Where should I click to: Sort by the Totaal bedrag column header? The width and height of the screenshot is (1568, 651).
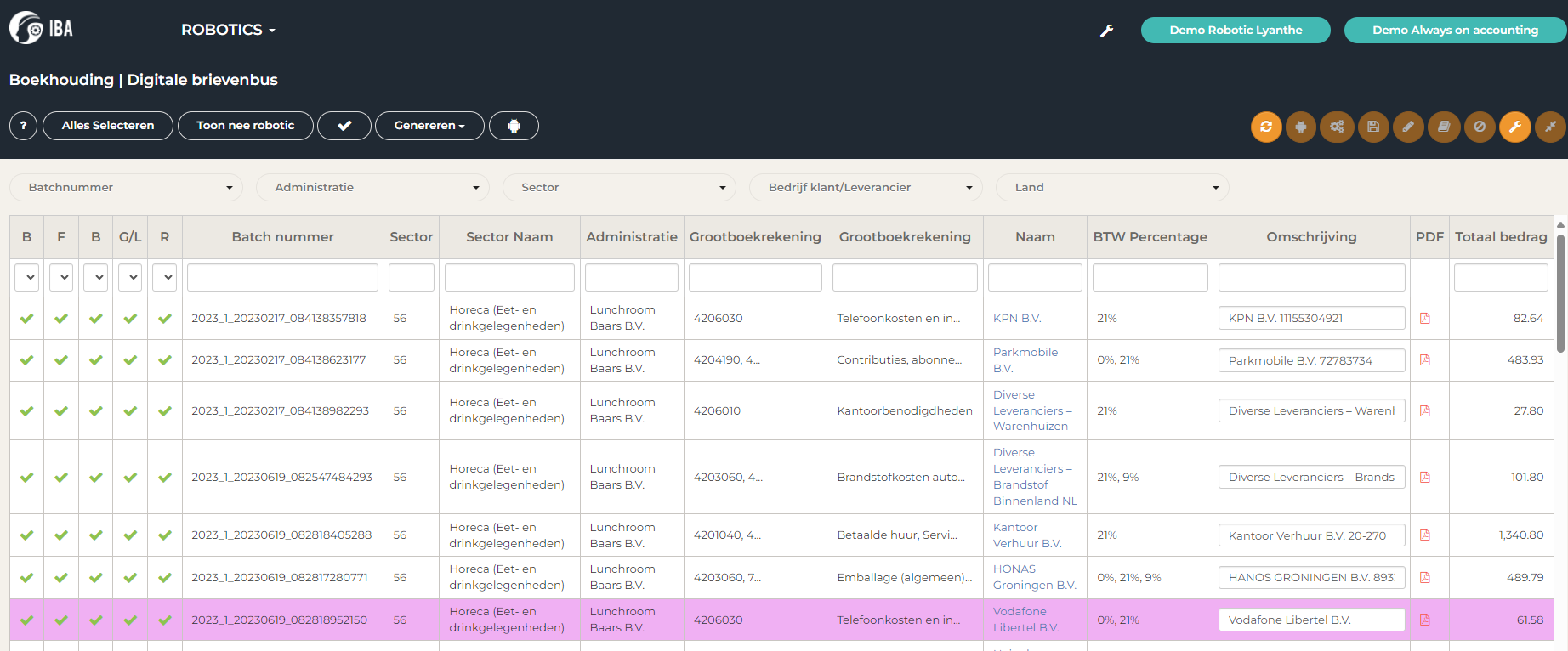[x=1501, y=237]
